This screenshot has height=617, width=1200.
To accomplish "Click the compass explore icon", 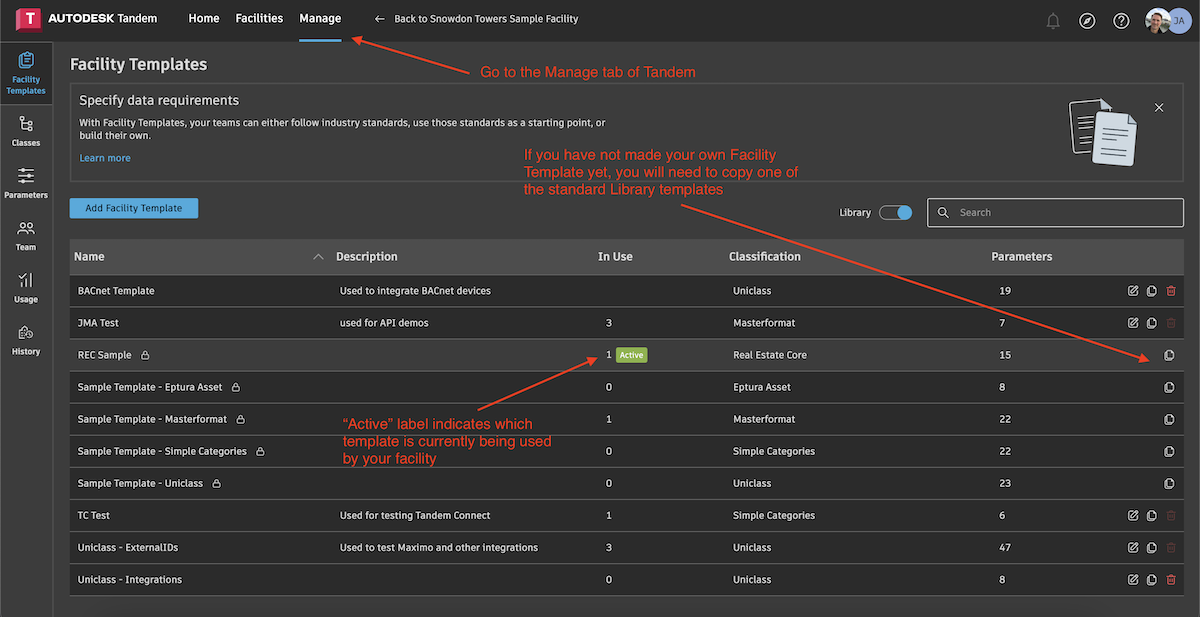I will pyautogui.click(x=1087, y=21).
